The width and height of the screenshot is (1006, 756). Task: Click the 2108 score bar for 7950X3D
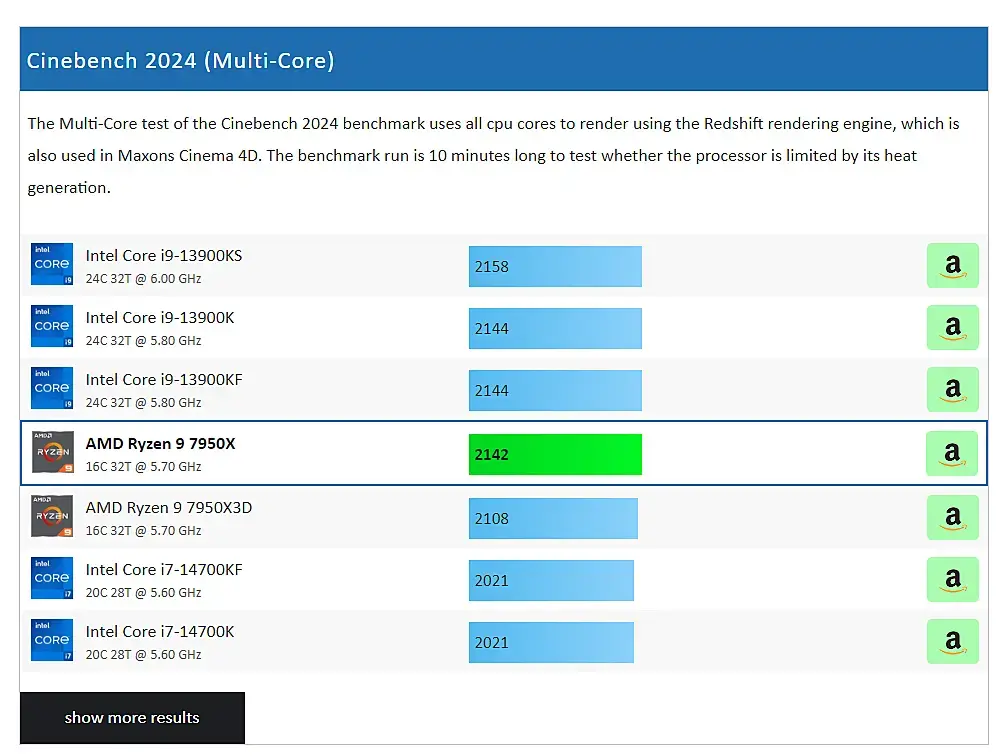[x=553, y=519]
